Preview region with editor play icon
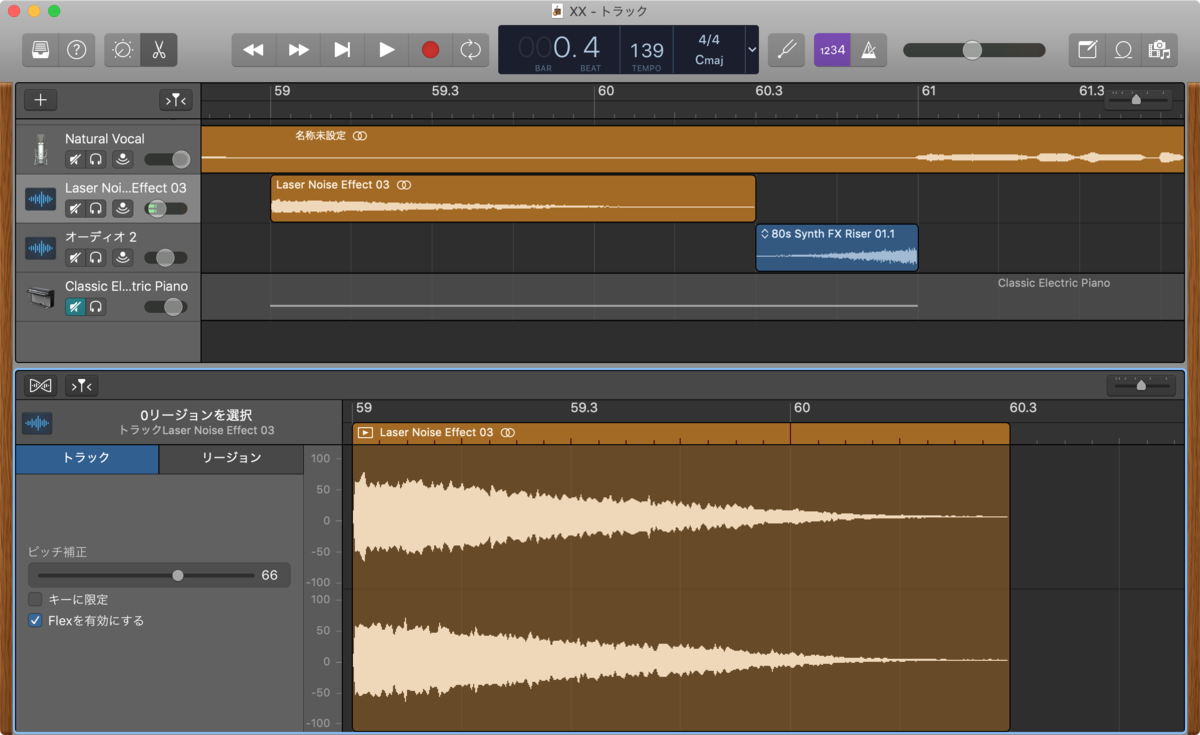1200x735 pixels. click(366, 433)
